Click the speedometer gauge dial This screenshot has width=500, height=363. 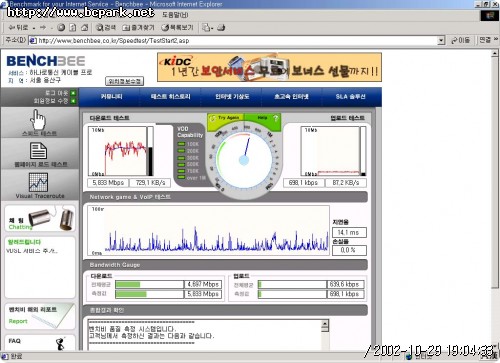tap(244, 160)
